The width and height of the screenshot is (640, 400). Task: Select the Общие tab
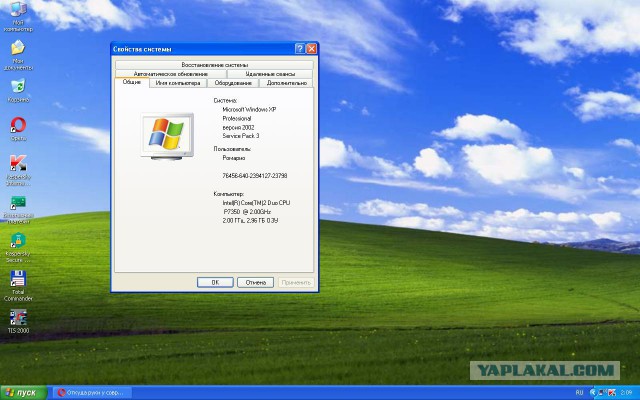132,82
